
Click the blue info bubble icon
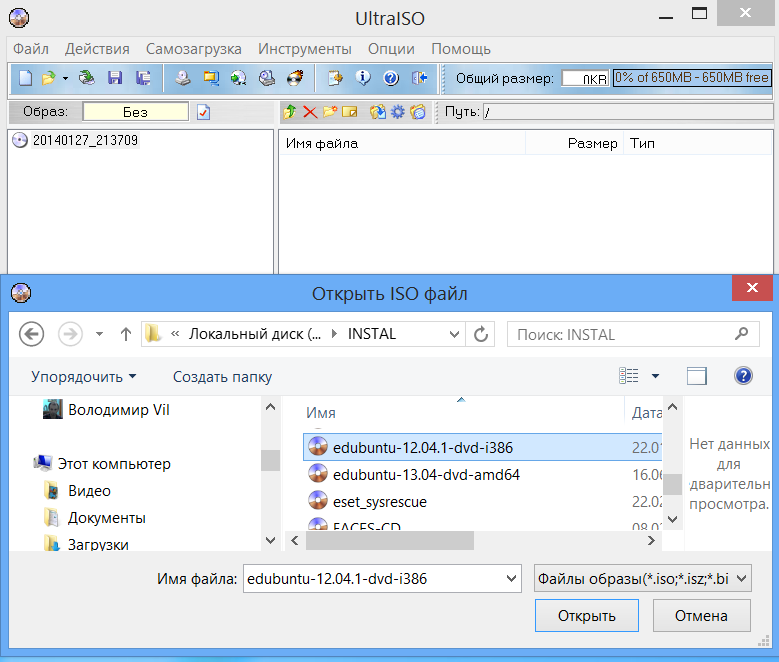(363, 78)
